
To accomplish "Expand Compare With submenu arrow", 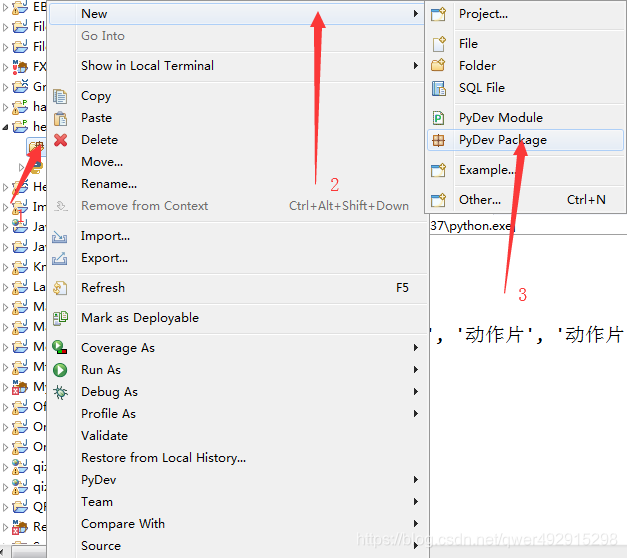I will [416, 524].
